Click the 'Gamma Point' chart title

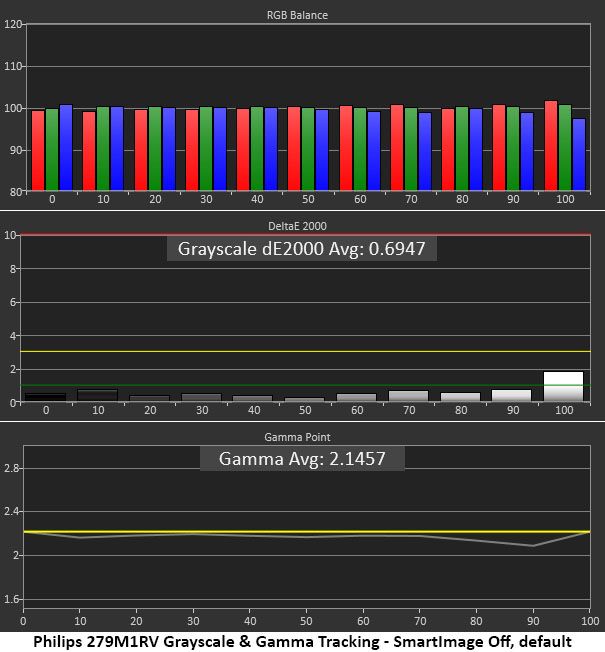pos(297,437)
